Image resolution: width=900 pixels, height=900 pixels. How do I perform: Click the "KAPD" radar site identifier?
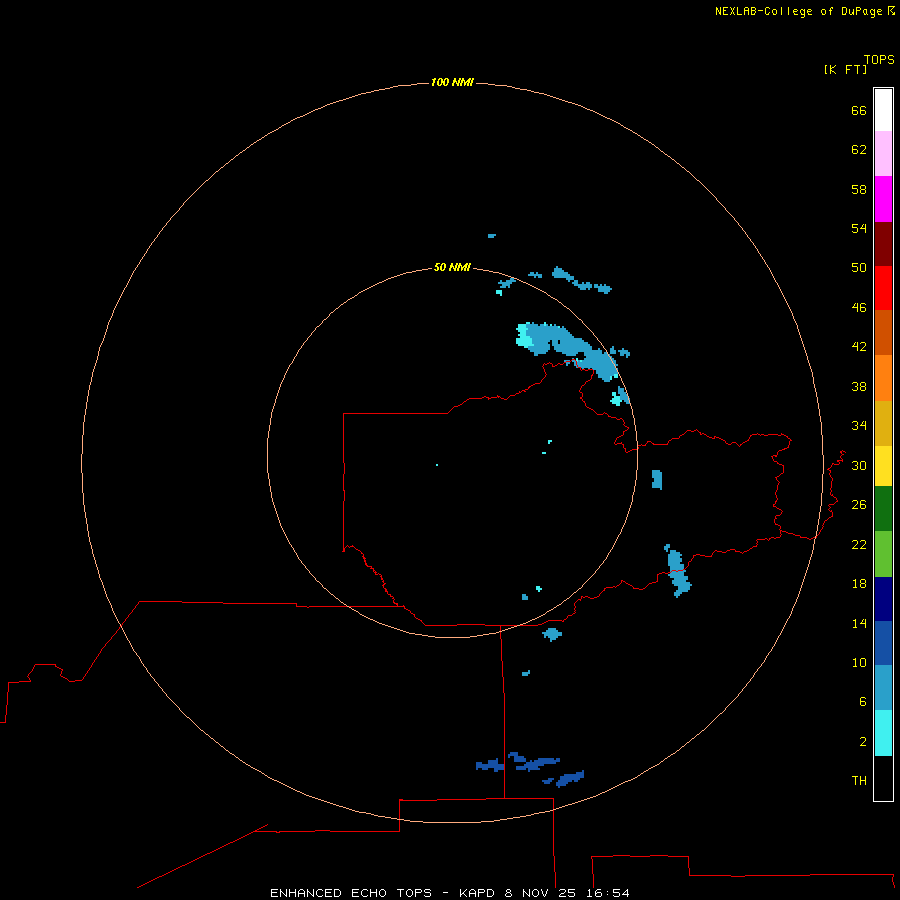[478, 893]
